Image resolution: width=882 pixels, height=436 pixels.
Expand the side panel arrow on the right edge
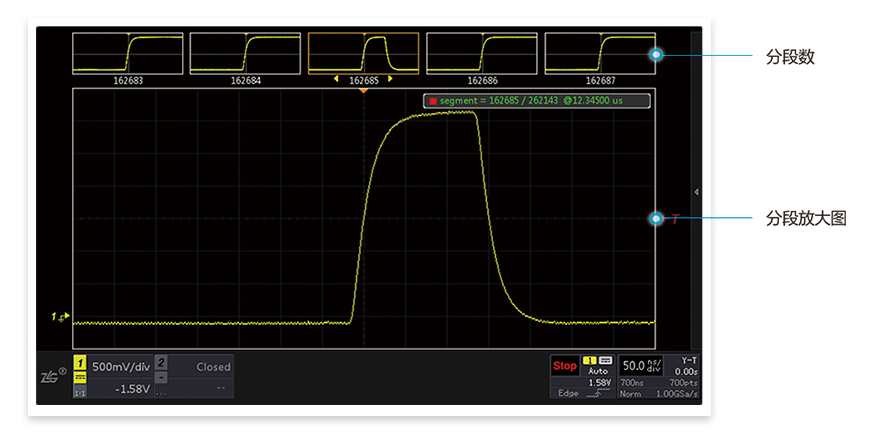click(x=696, y=192)
